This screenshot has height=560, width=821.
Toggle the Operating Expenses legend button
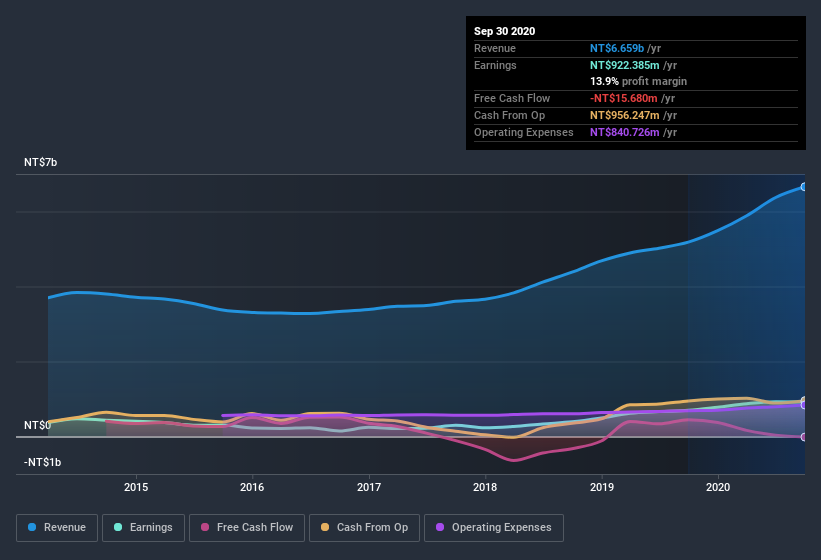(x=494, y=528)
